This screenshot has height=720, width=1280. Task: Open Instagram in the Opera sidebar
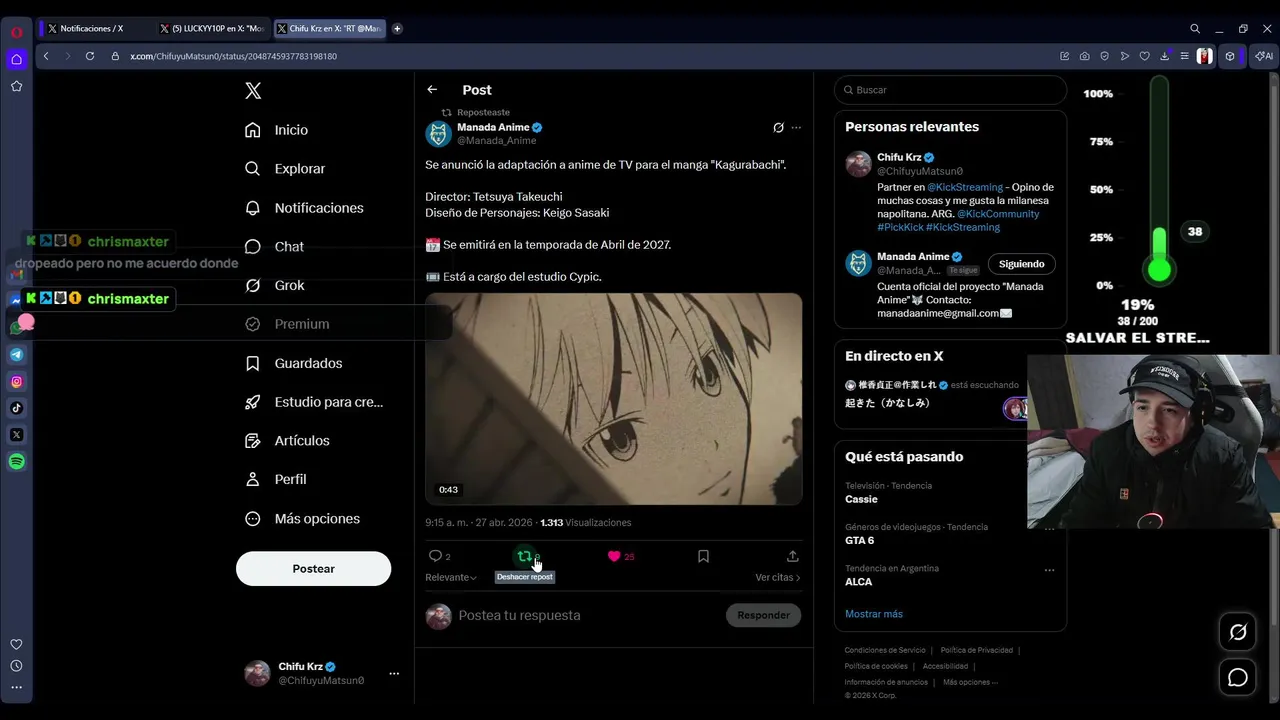(x=17, y=381)
